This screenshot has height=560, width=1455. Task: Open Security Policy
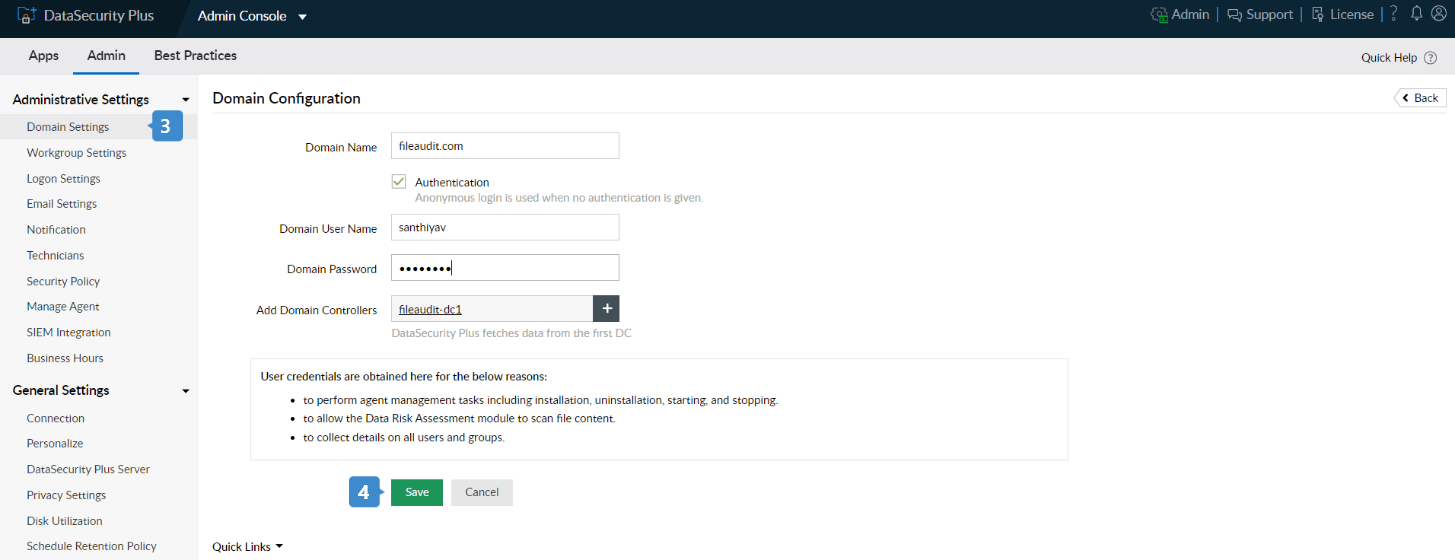[x=64, y=282]
